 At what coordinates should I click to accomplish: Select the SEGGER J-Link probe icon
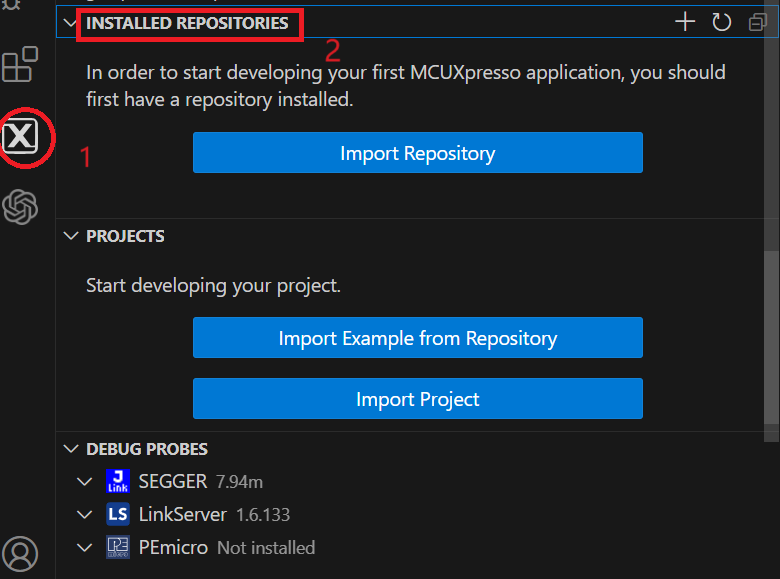pyautogui.click(x=117, y=482)
